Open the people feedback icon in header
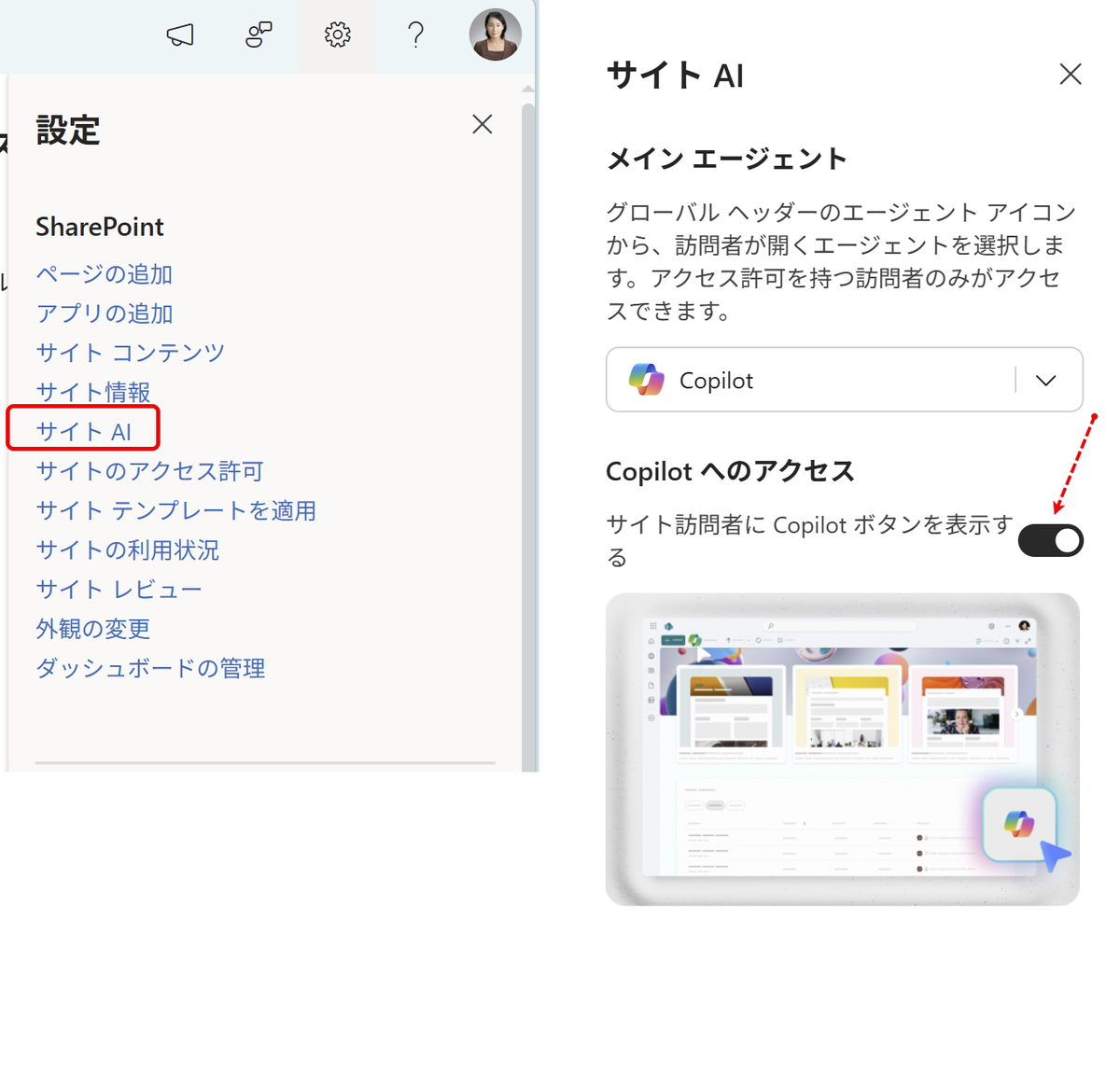 click(x=259, y=35)
